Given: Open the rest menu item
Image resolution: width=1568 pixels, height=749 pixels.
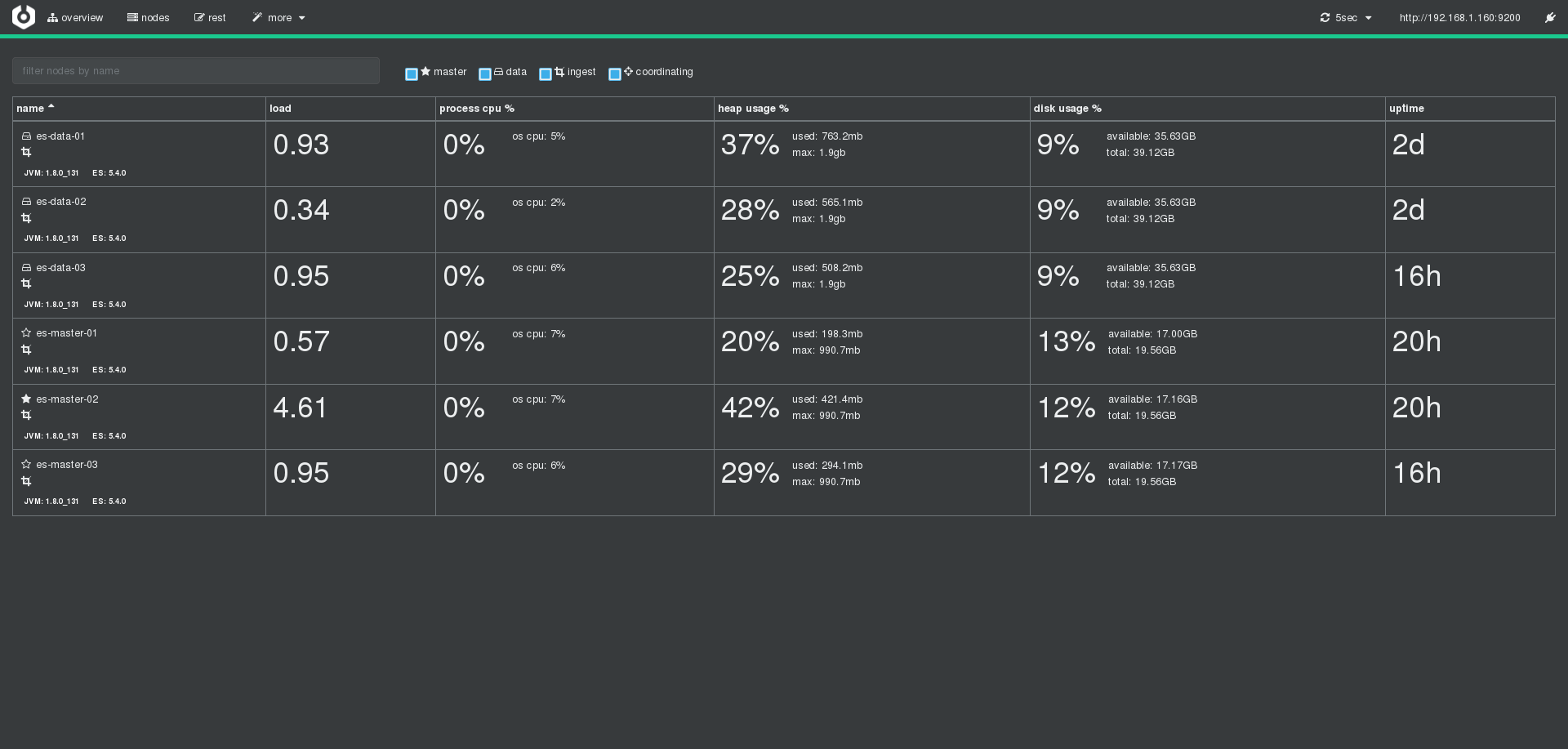Looking at the screenshot, I should [210, 18].
